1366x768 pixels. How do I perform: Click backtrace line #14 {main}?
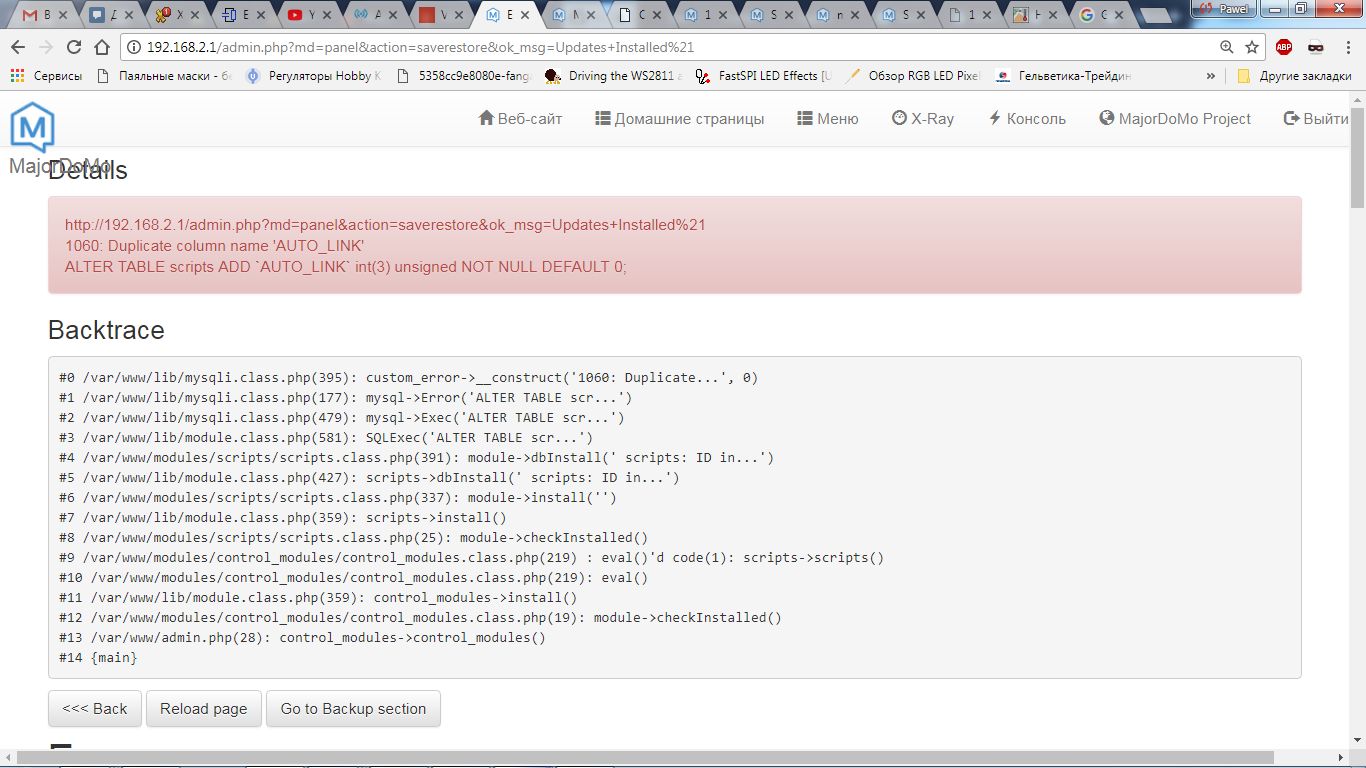(x=98, y=658)
